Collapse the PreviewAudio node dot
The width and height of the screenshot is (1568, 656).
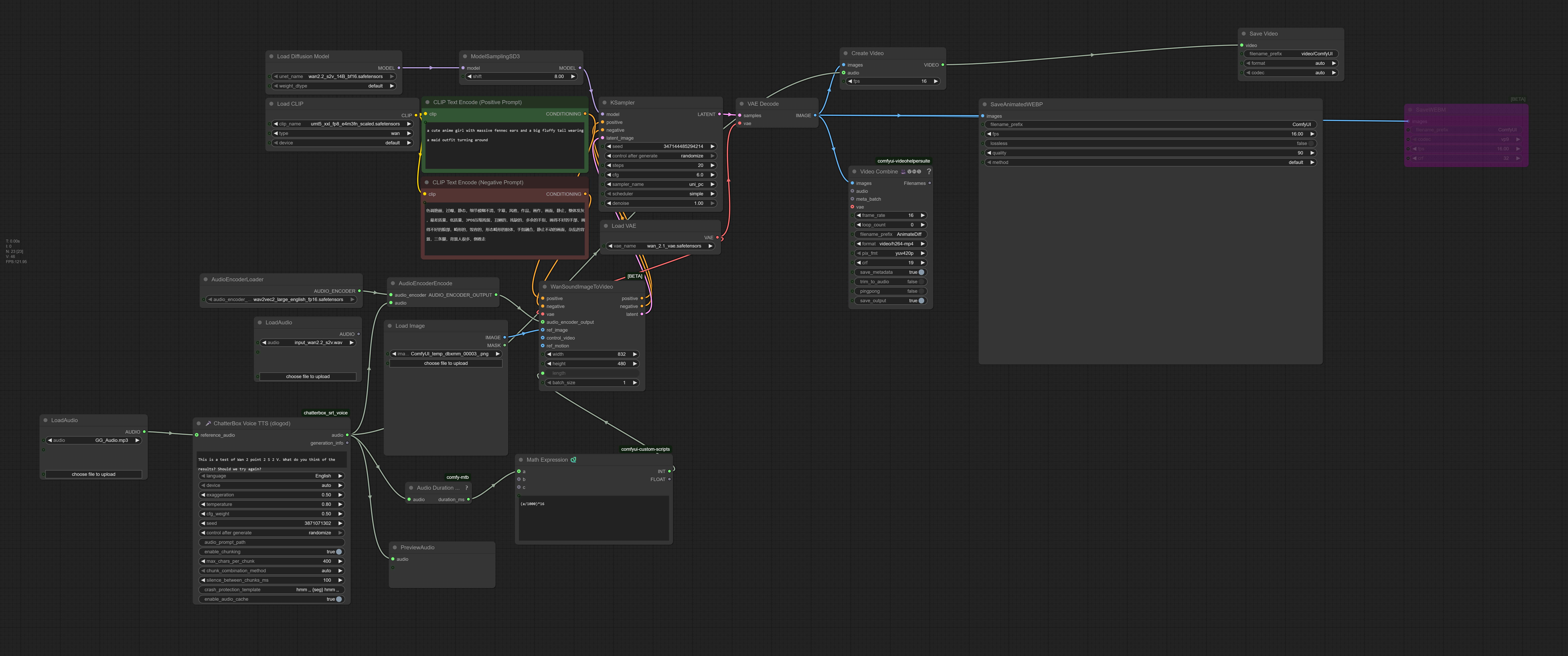[394, 548]
